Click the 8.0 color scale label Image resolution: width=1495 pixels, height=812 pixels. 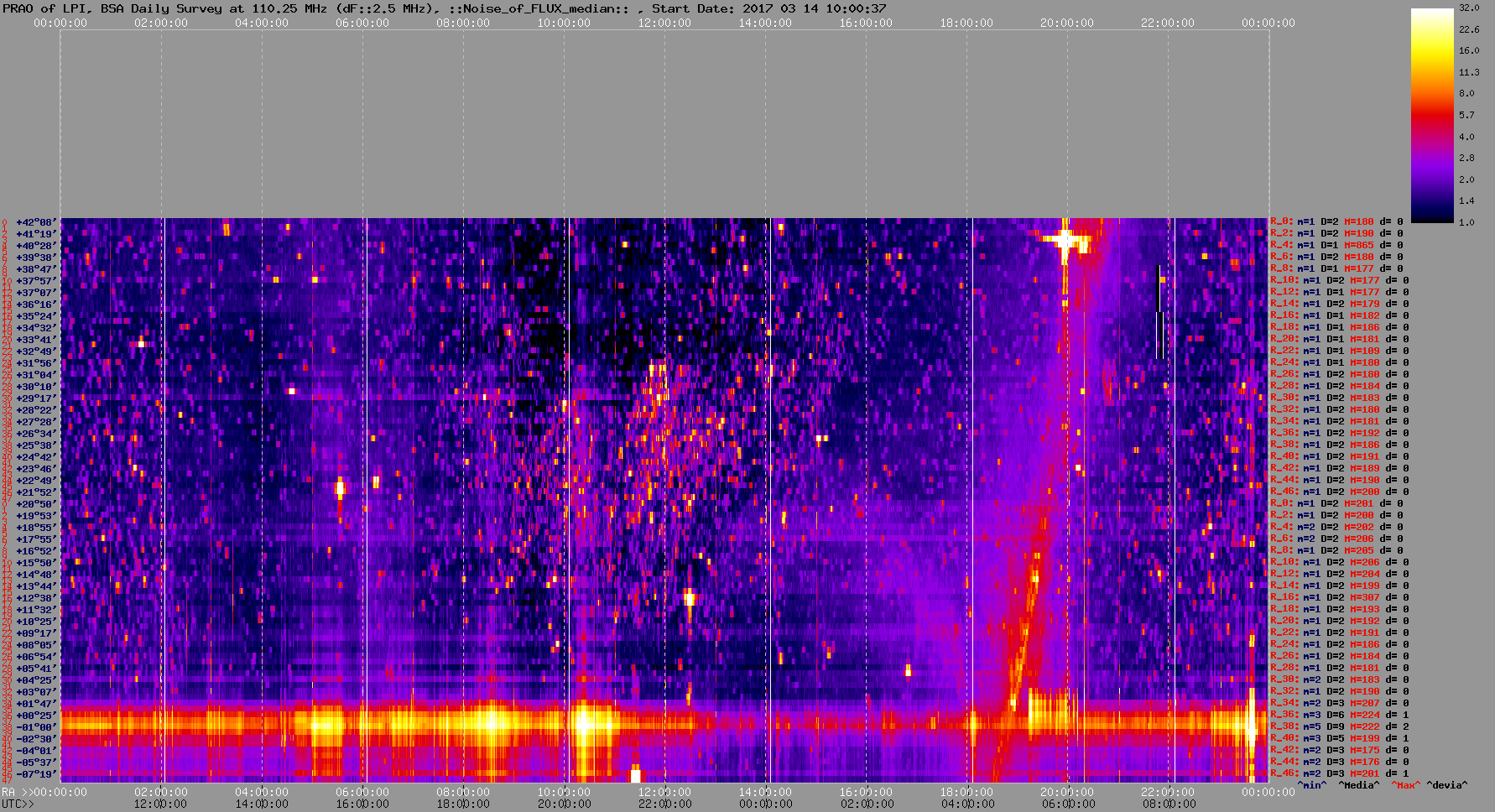[1466, 93]
